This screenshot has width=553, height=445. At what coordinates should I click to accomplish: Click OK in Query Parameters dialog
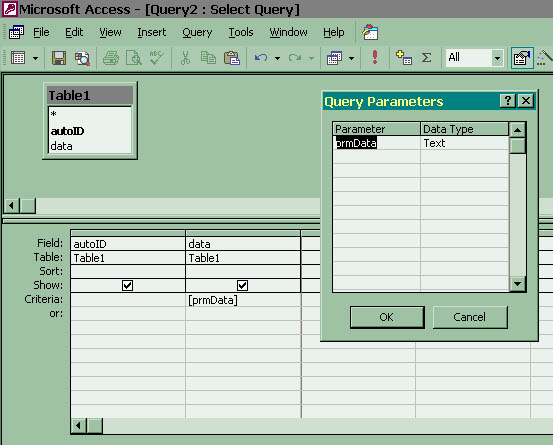click(x=387, y=317)
